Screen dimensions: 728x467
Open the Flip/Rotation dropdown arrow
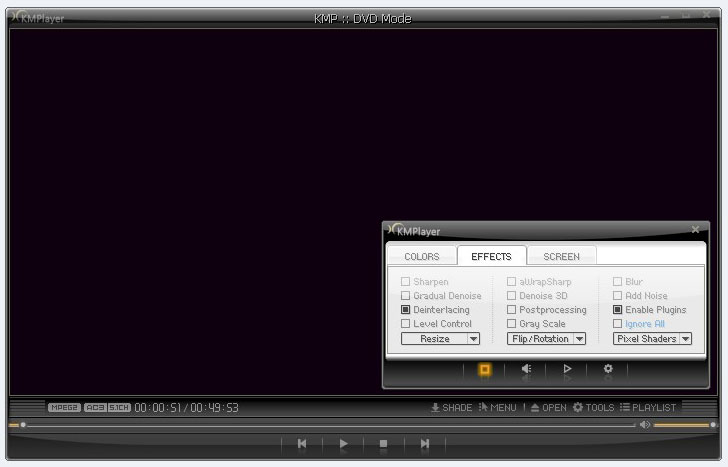click(x=579, y=339)
